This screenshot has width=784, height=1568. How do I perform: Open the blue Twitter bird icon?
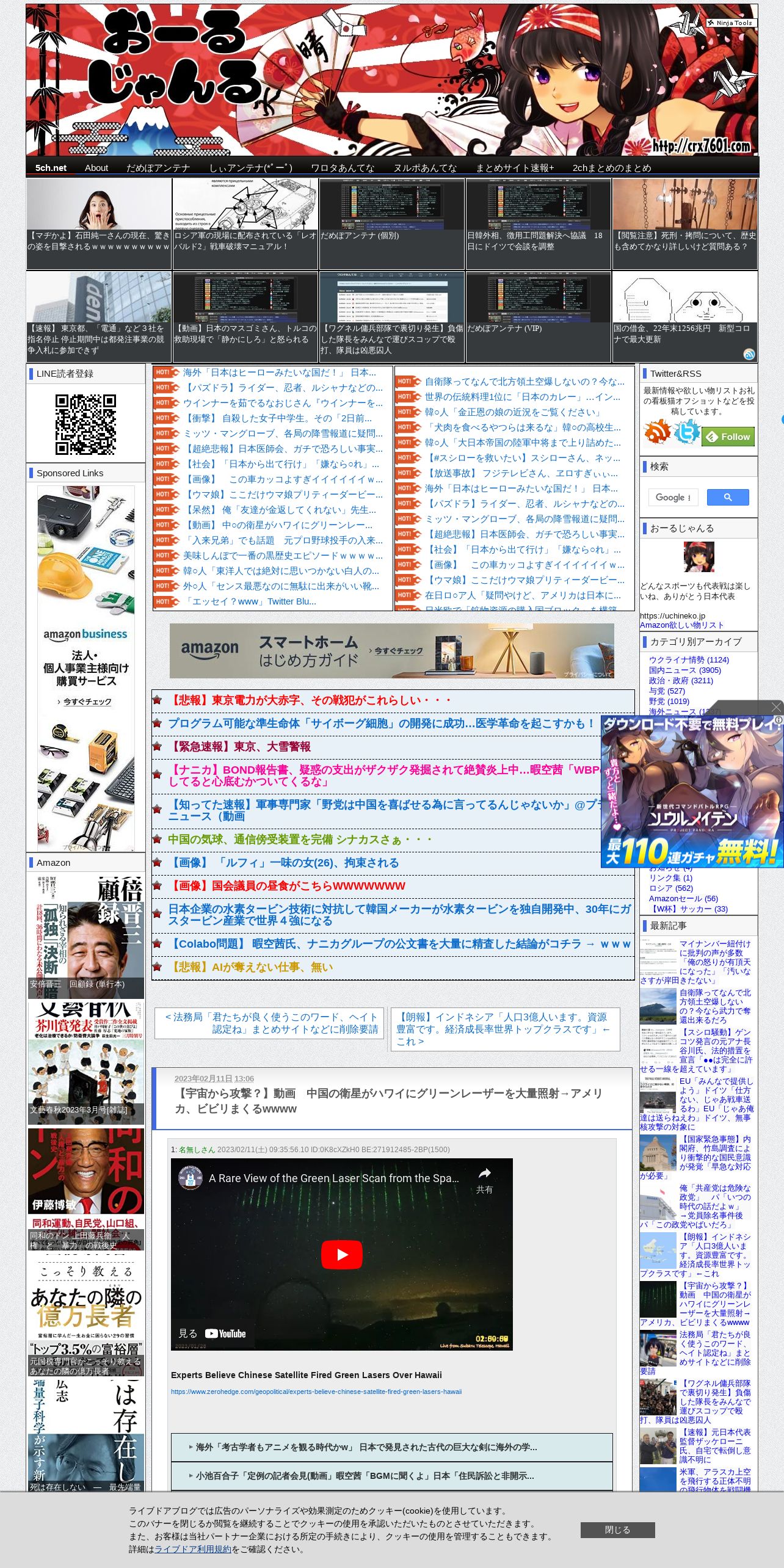687,432
